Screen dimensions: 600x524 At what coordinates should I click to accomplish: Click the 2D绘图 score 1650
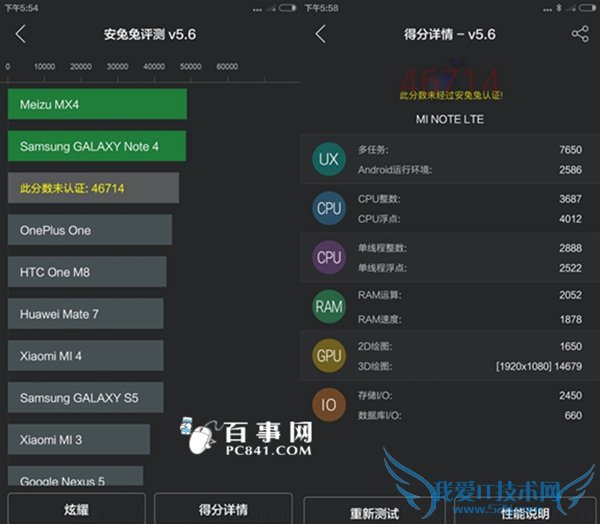tap(571, 346)
